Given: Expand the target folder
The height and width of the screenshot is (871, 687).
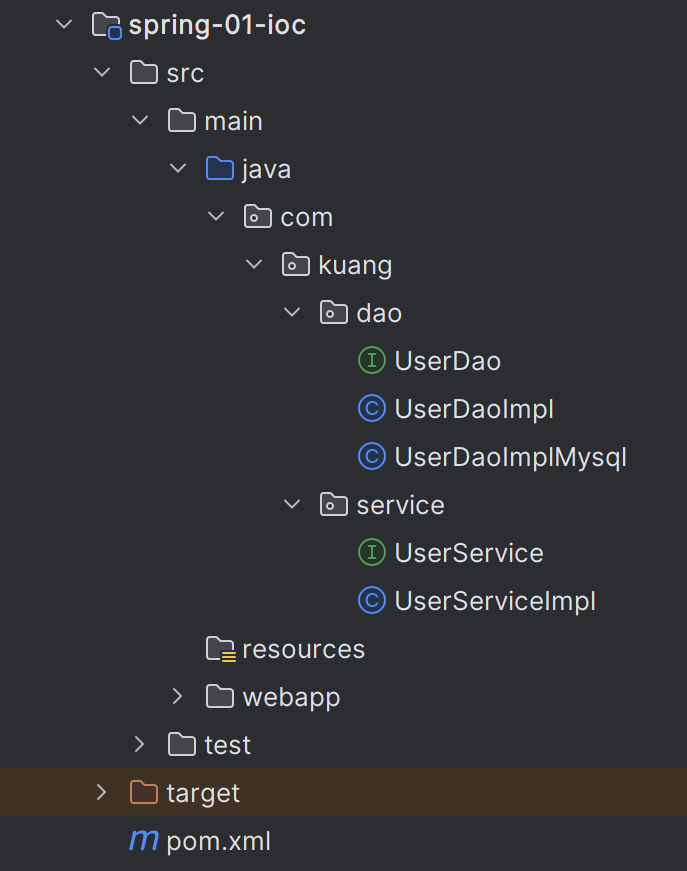Looking at the screenshot, I should pos(101,793).
